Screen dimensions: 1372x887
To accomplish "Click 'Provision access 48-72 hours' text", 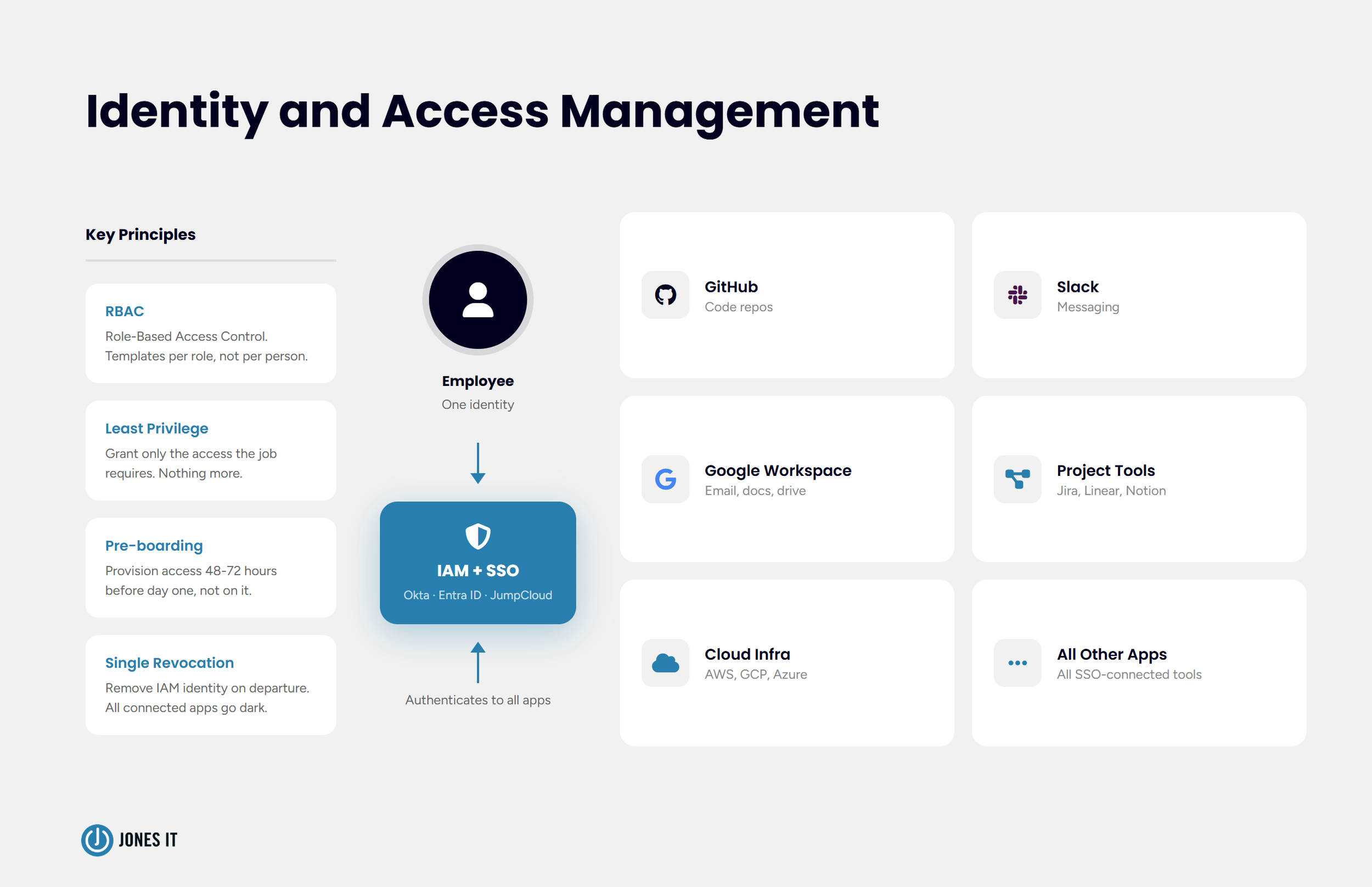I will [191, 571].
